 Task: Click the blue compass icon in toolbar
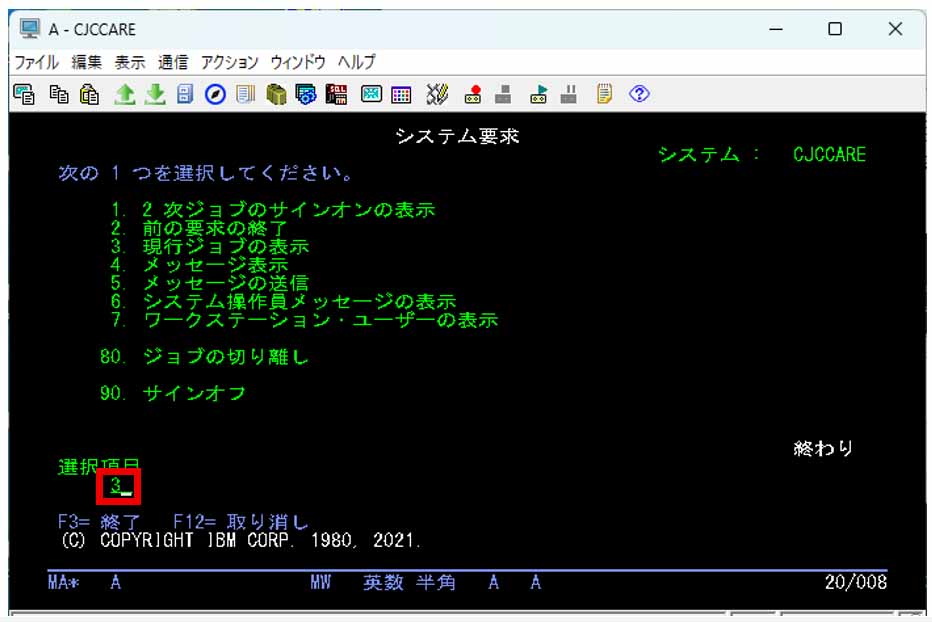(x=215, y=94)
